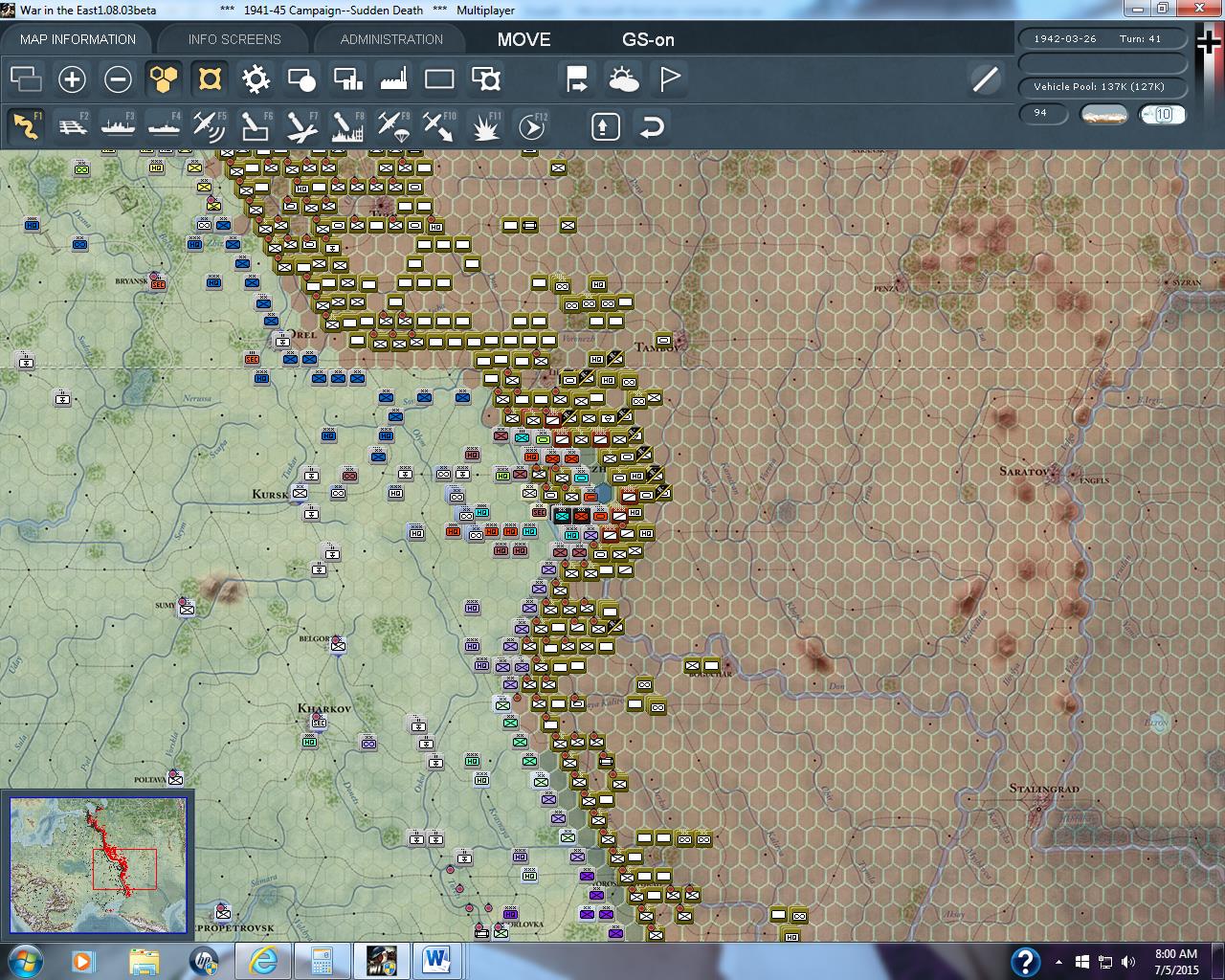Screen dimensions: 1225x980
Task: Click the Kursk city label
Action: coord(270,494)
